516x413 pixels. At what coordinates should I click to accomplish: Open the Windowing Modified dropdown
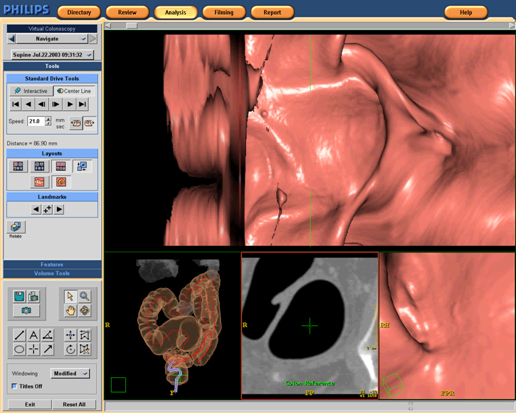[70, 373]
